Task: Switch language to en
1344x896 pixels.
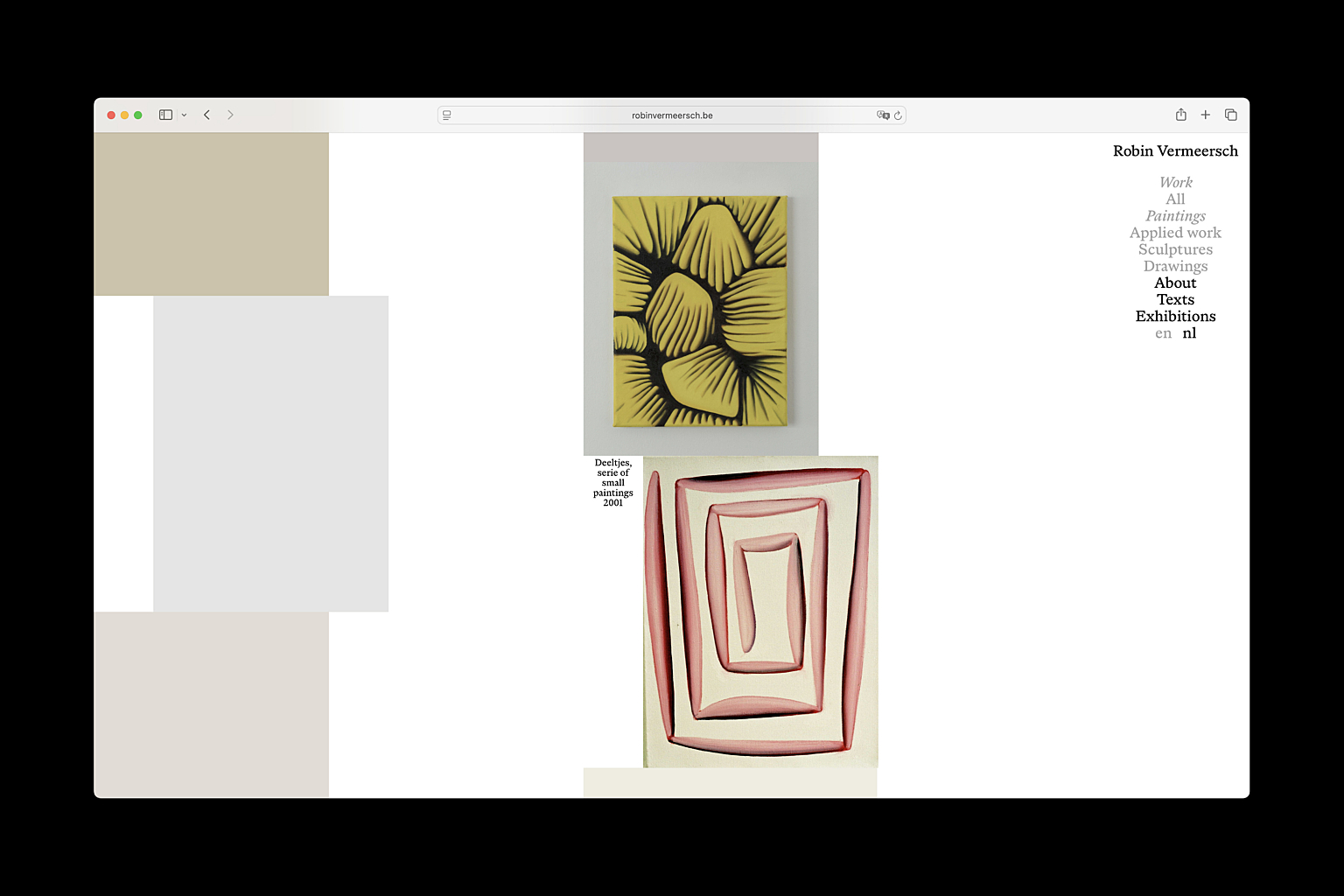Action: point(1163,333)
